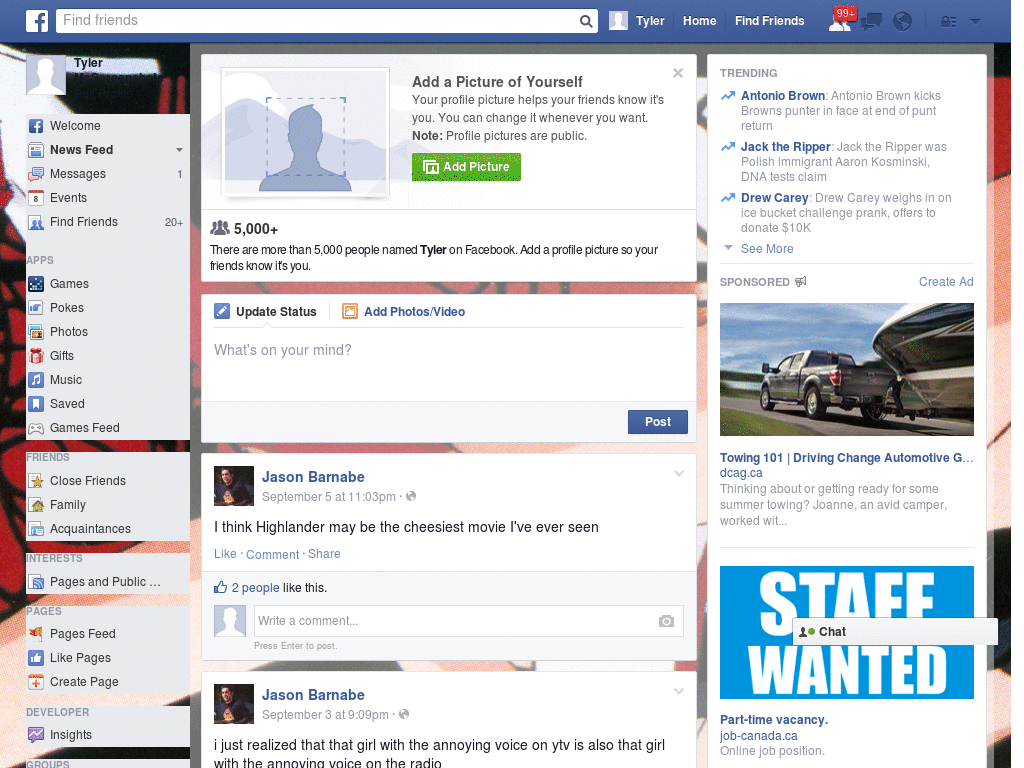
Task: Open Jason Barnabe's name on Highlander post
Action: [313, 477]
